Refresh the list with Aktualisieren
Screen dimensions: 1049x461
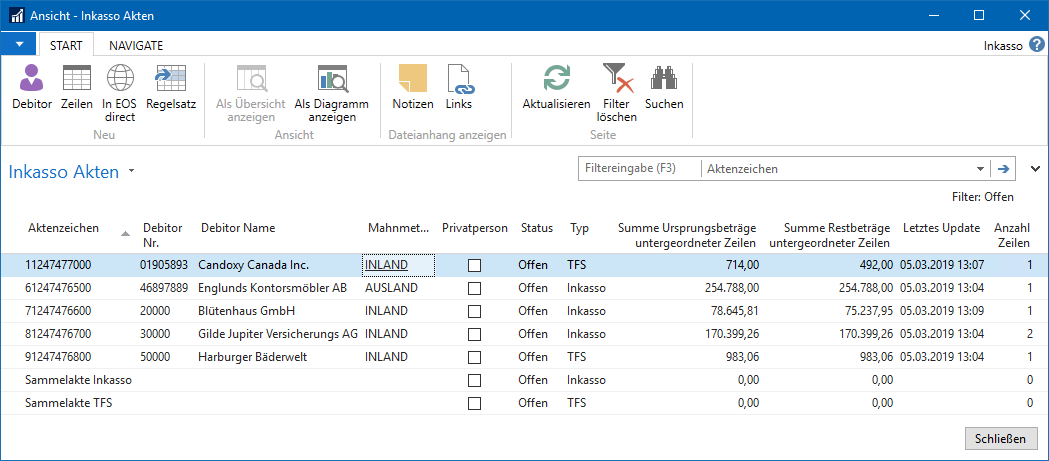[556, 78]
